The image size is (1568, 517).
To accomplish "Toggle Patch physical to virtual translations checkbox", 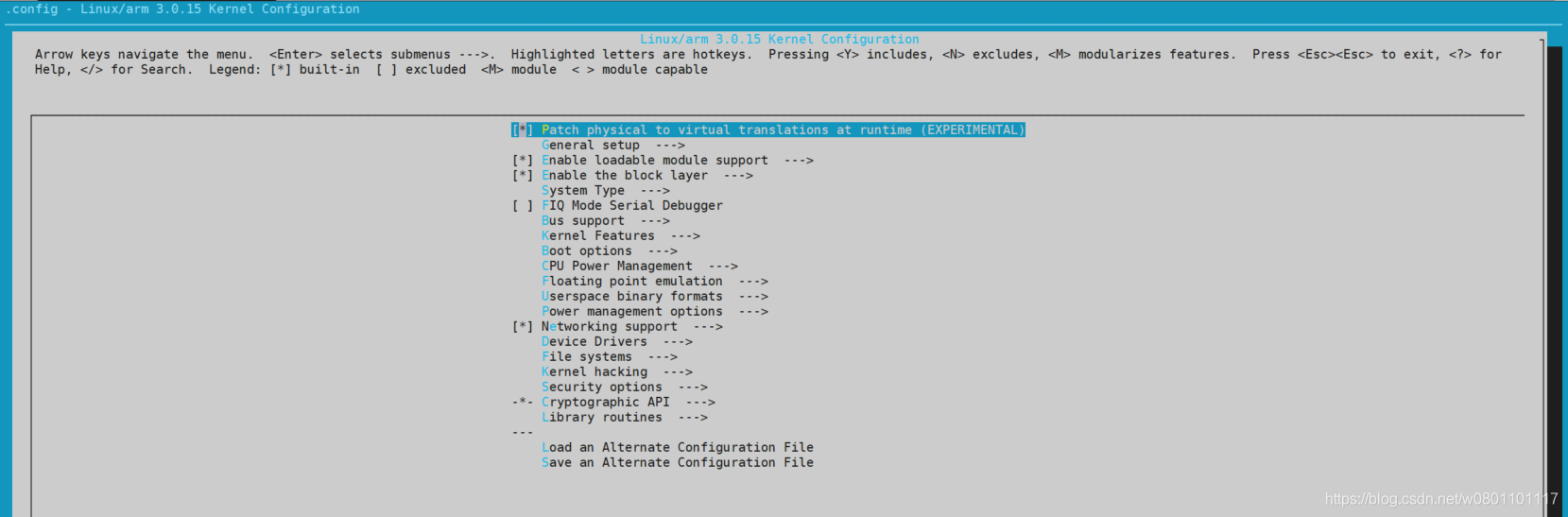I will click(523, 129).
